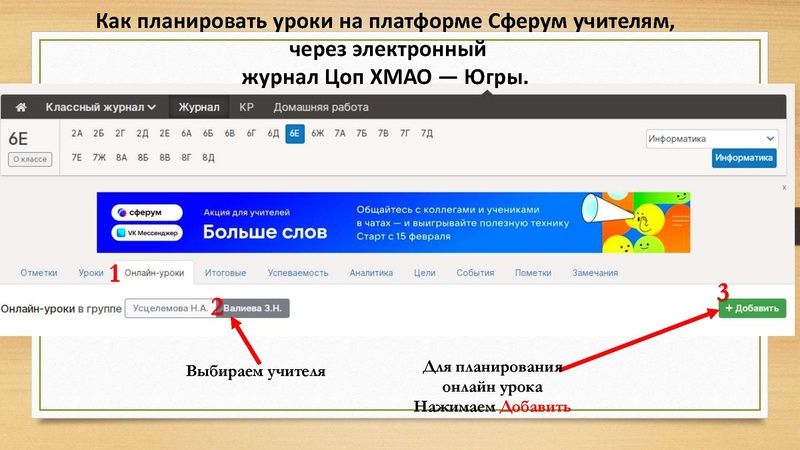Open the Аналитика tab

[x=371, y=273]
